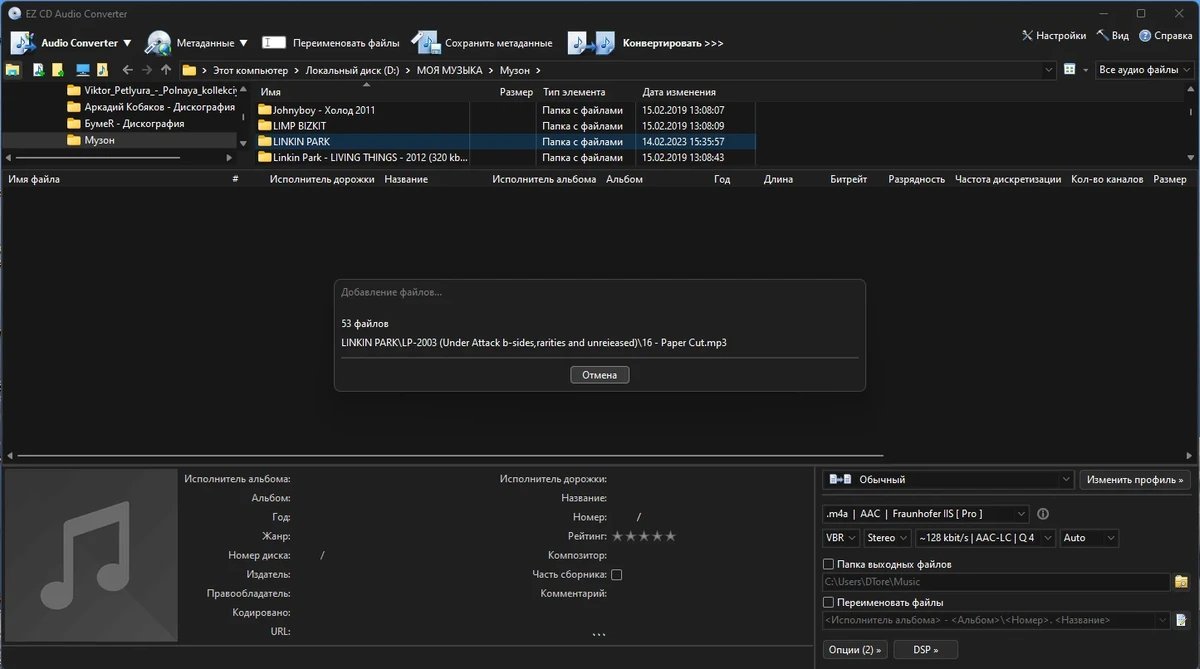Set the rating to five stars

tap(670, 536)
